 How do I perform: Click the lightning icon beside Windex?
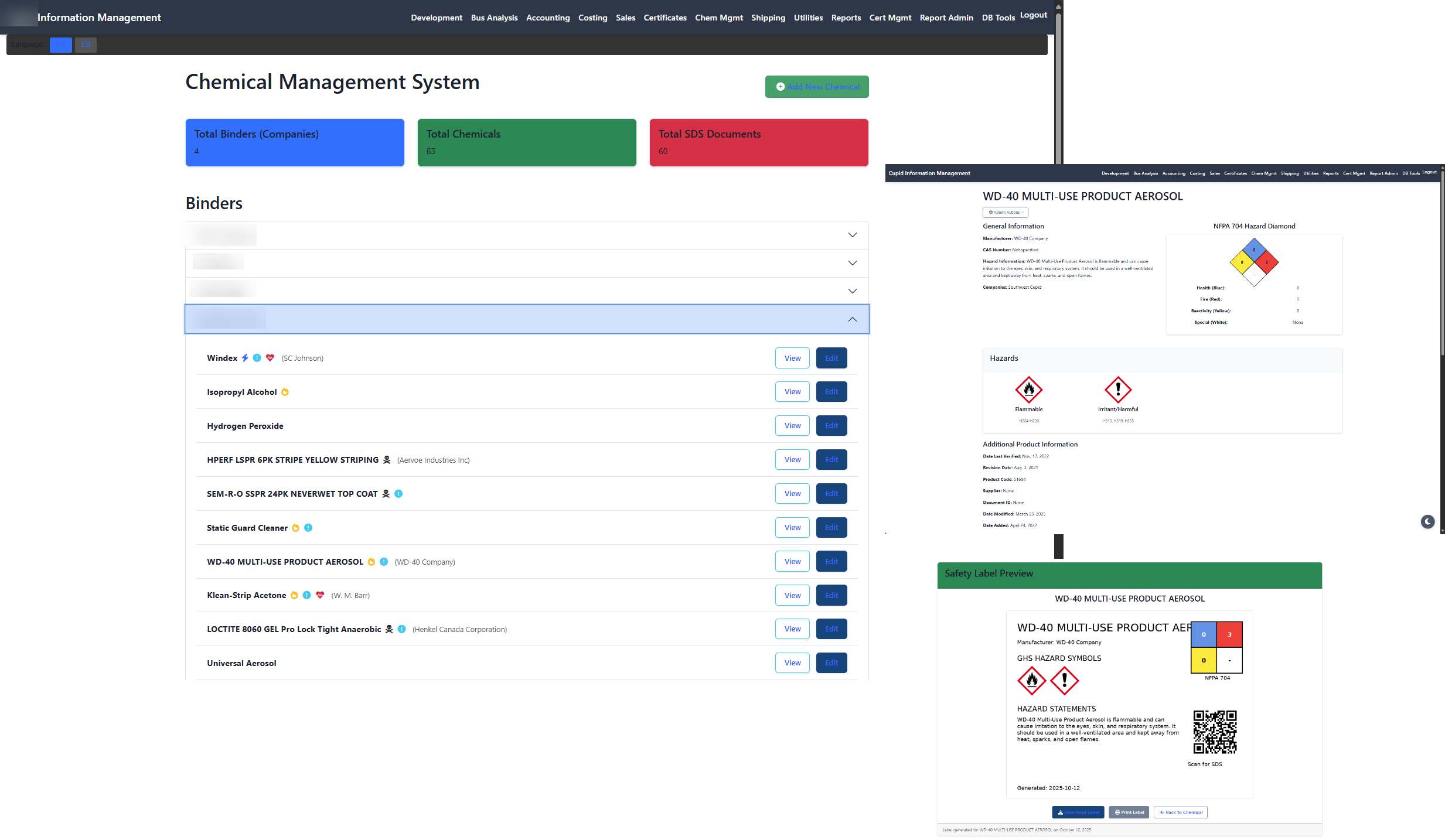[x=244, y=357]
